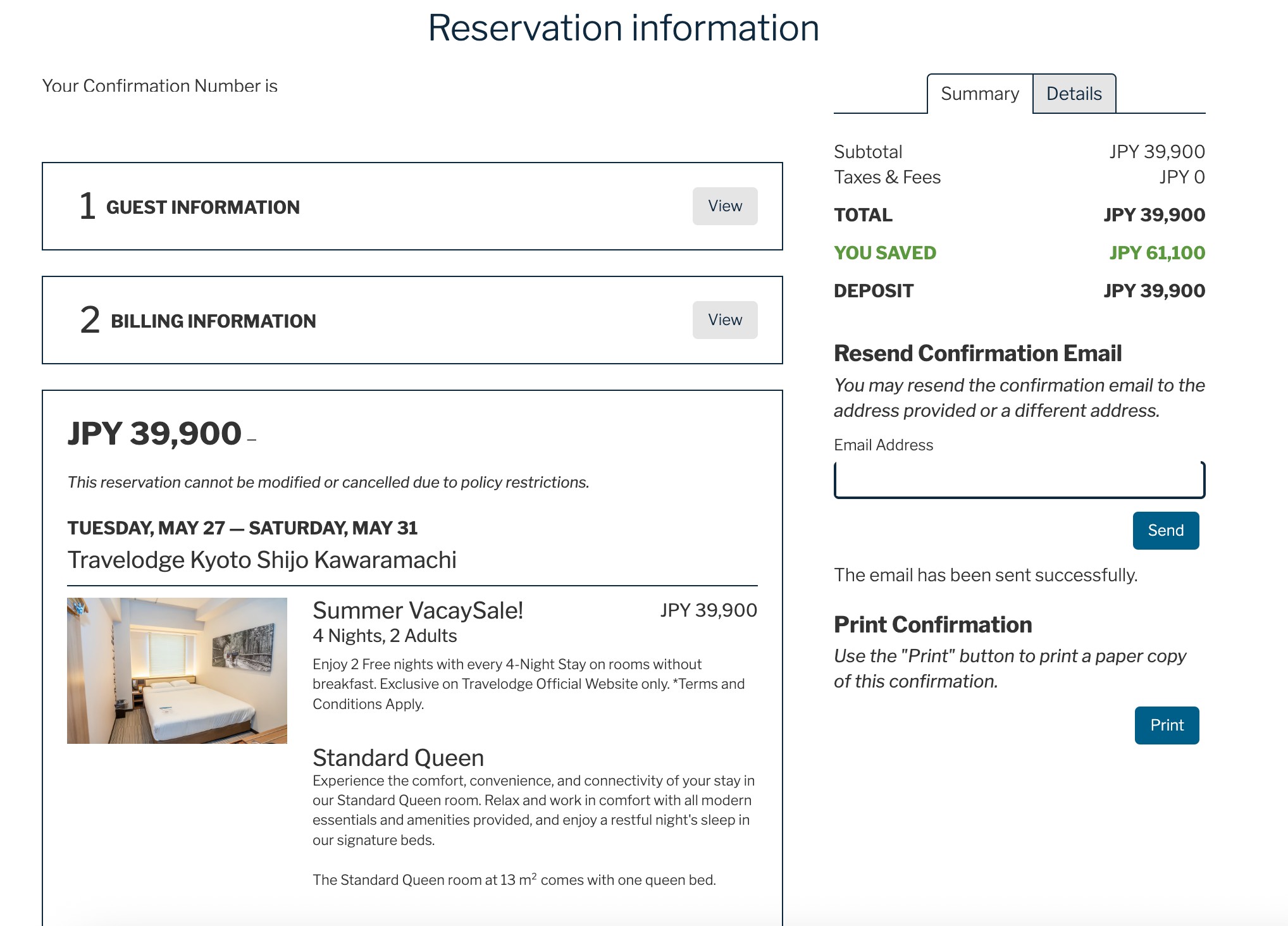Select the Taxes & Fees JPY 0 value
This screenshot has height=926, width=1288.
(x=1182, y=177)
